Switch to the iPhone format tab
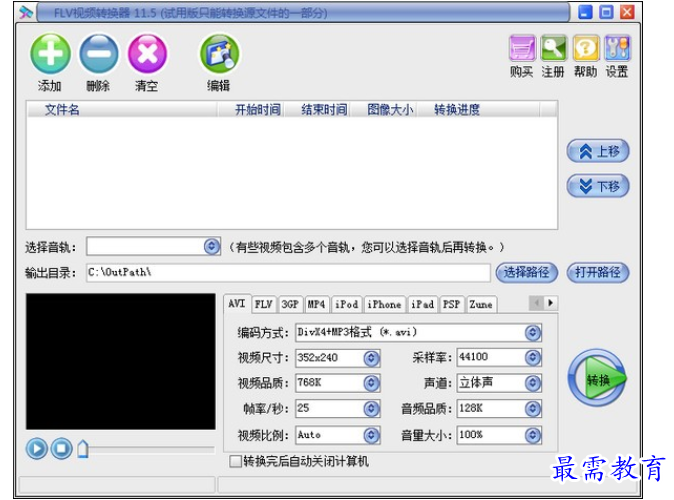This screenshot has height=500, width=674. (384, 304)
